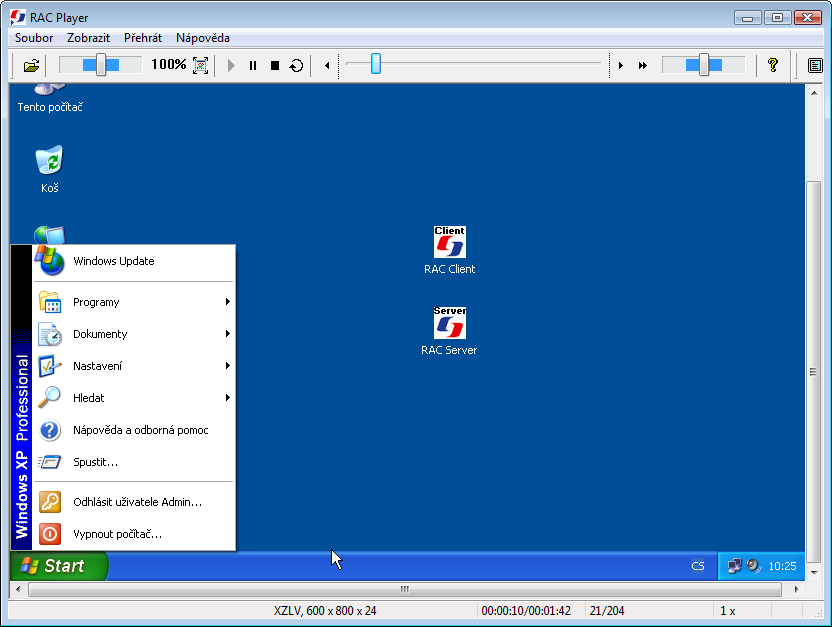
Task: Step one frame forward
Action: pyautogui.click(x=620, y=65)
